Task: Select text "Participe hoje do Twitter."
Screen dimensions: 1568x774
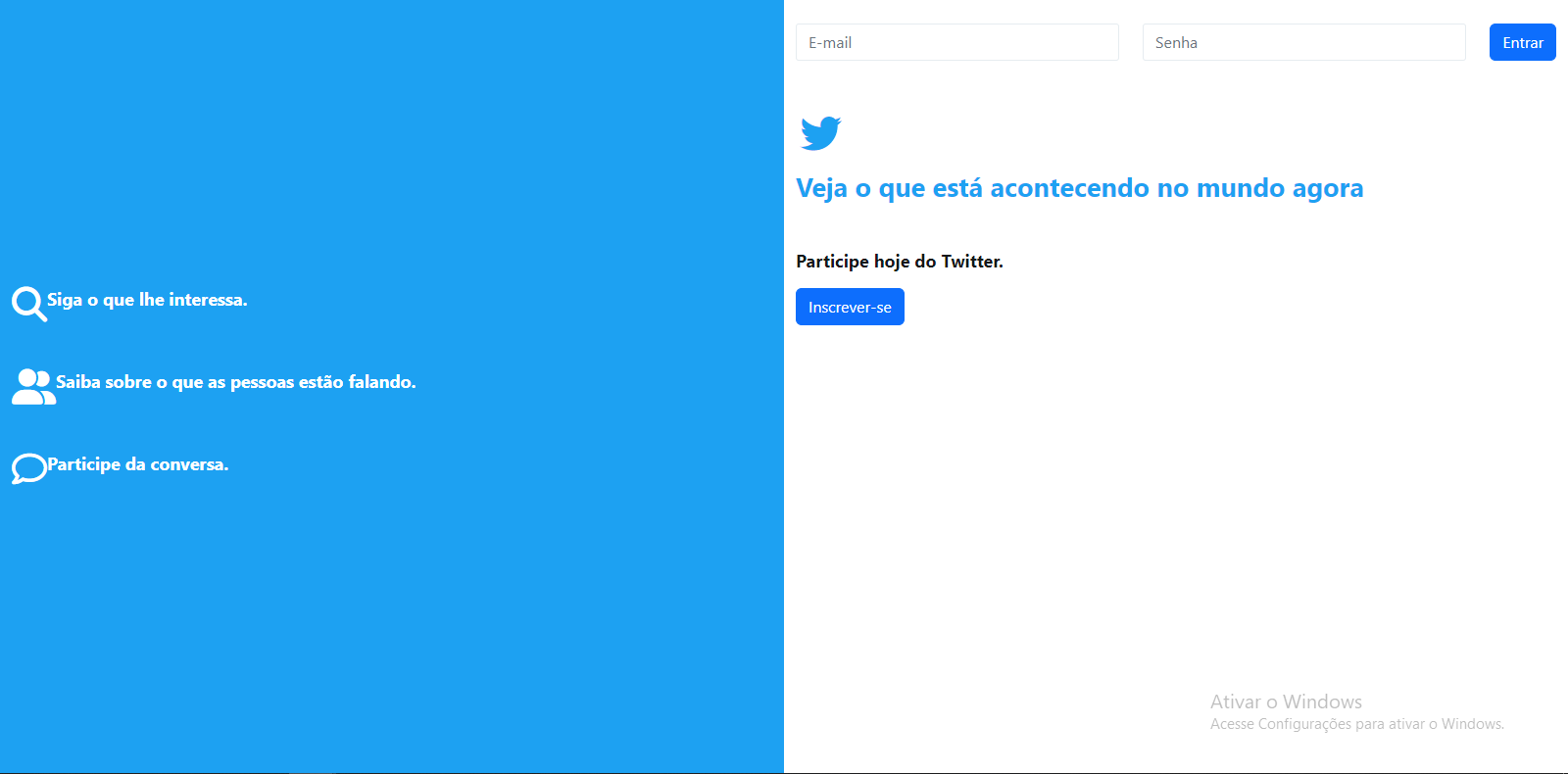Action: (x=900, y=262)
